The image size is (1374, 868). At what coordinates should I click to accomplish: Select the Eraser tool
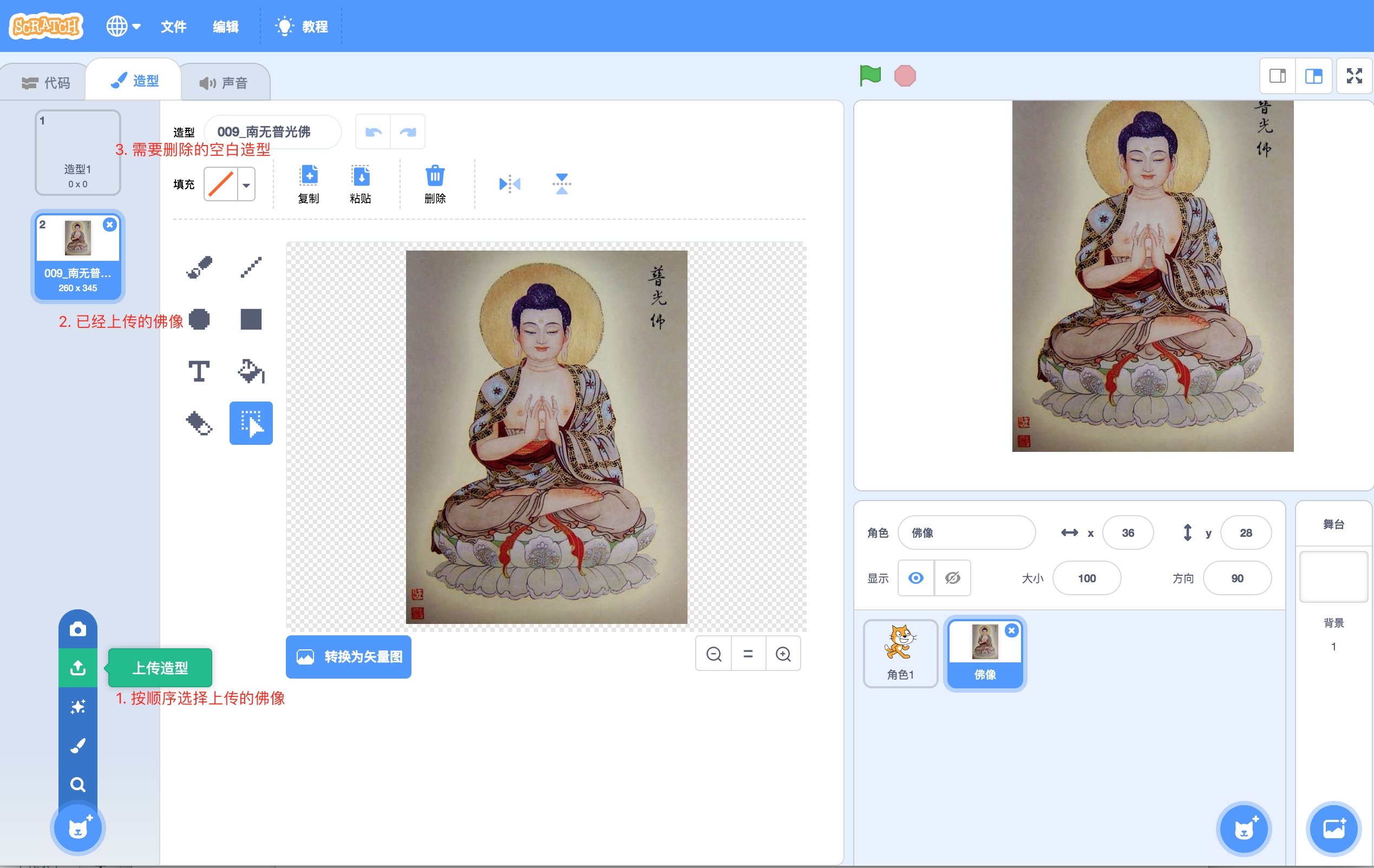(199, 423)
